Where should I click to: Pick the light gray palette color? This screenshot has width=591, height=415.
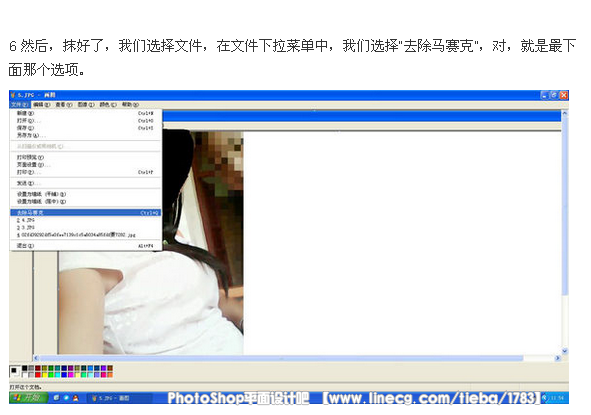31,375
